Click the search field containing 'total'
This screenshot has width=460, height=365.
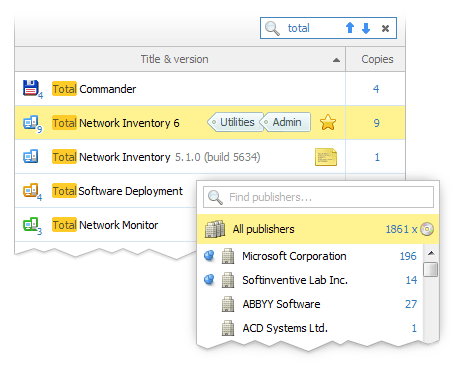tap(328, 28)
